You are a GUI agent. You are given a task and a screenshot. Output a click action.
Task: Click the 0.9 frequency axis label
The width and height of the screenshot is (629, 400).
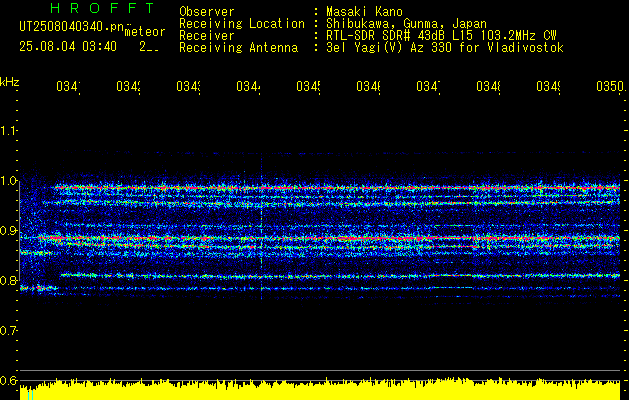click(x=8, y=231)
